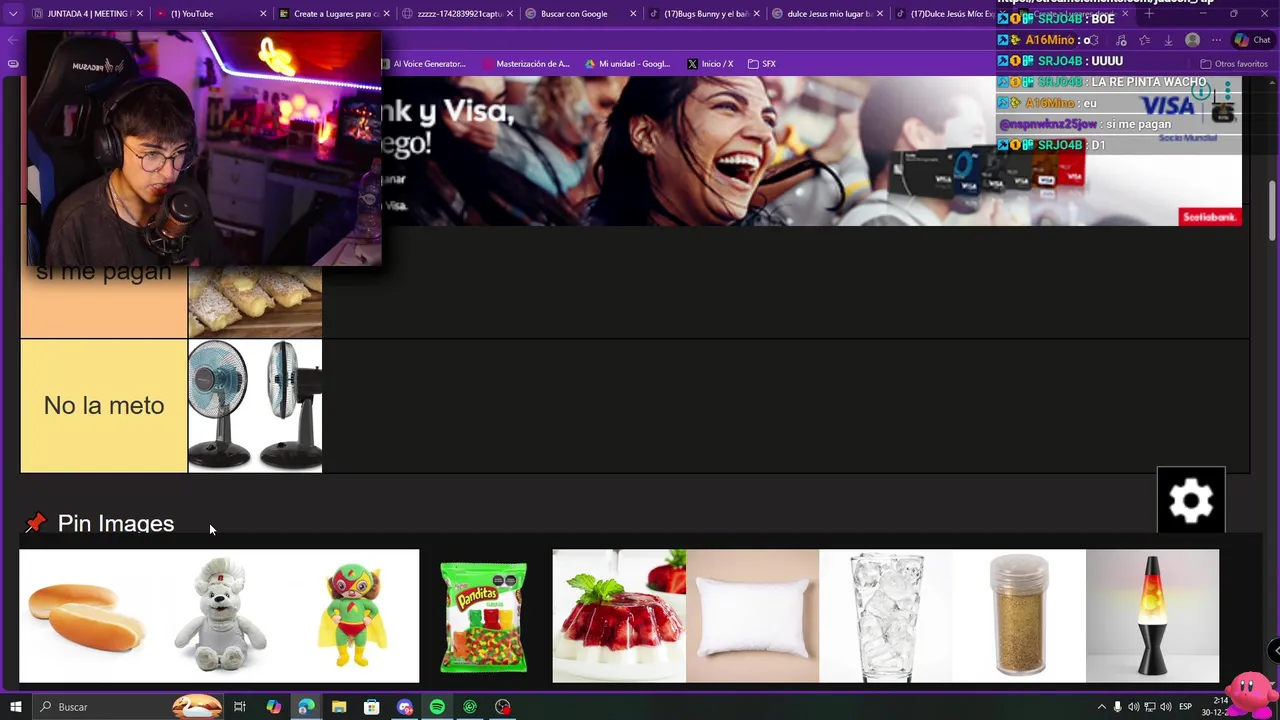Pick the white pillow image
The height and width of the screenshot is (720, 1280).
click(x=752, y=616)
